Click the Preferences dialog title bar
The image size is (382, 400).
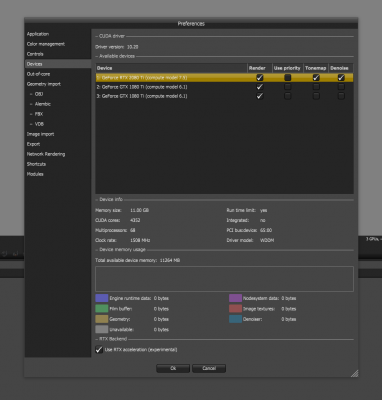click(191, 24)
